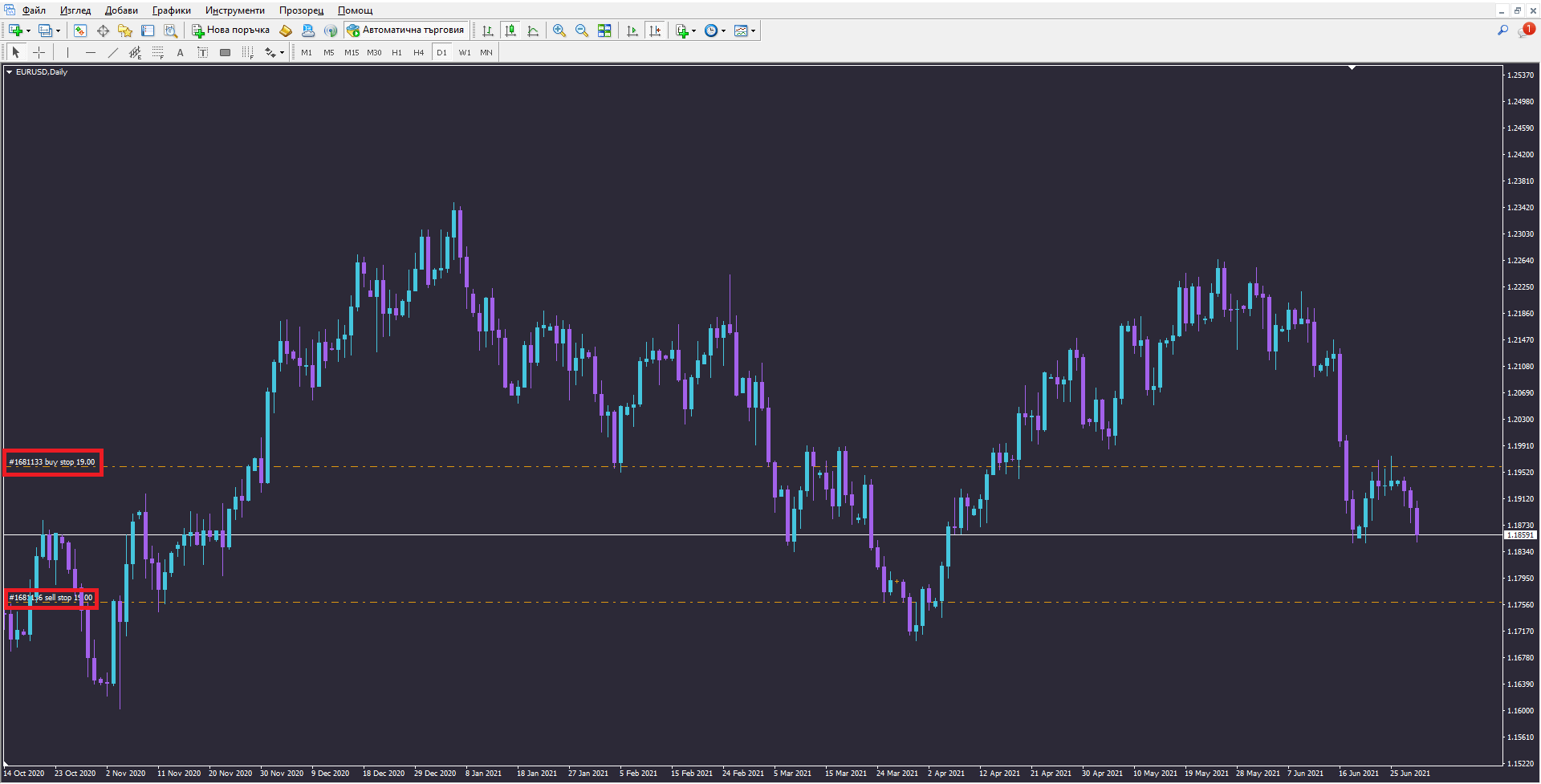Screen dimensions: 1541x784
Task: Zoom in on the chart
Action: click(559, 30)
